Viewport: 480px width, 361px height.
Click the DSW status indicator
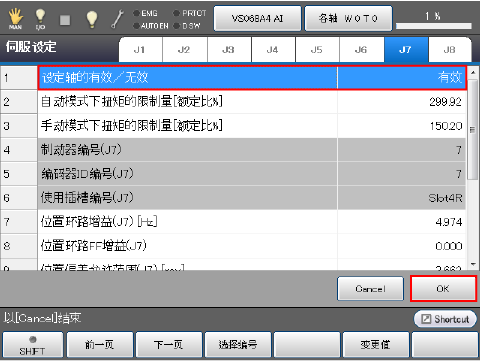point(187,26)
